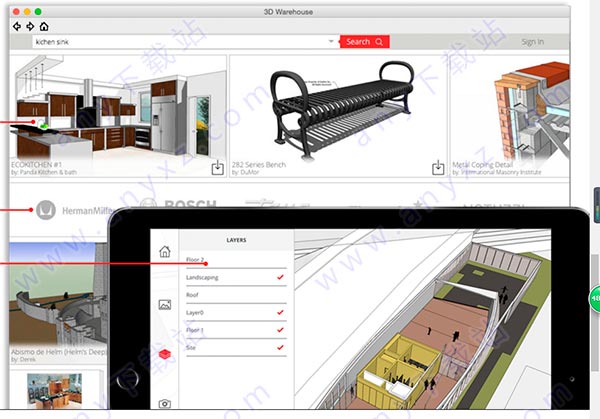Open the 282 Series Bench thumbnail
The height and width of the screenshot is (419, 600).
coord(338,109)
